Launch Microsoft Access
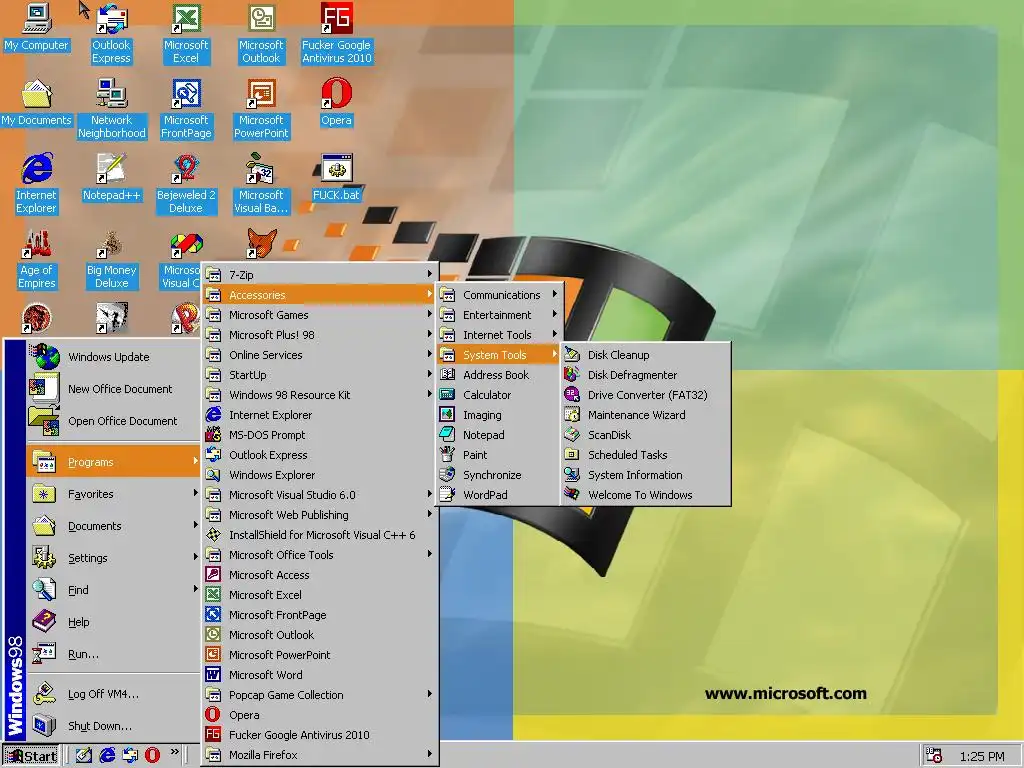 pos(319,575)
